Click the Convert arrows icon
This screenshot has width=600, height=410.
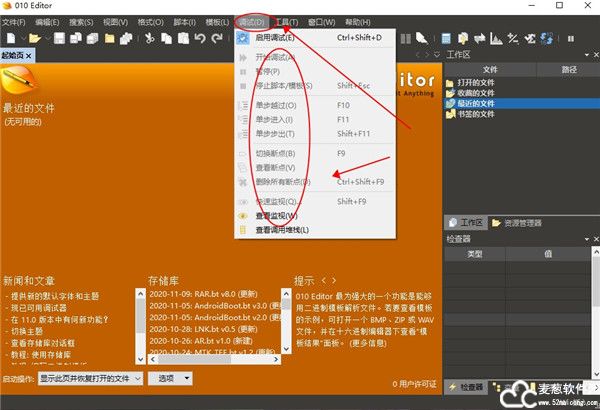479,39
